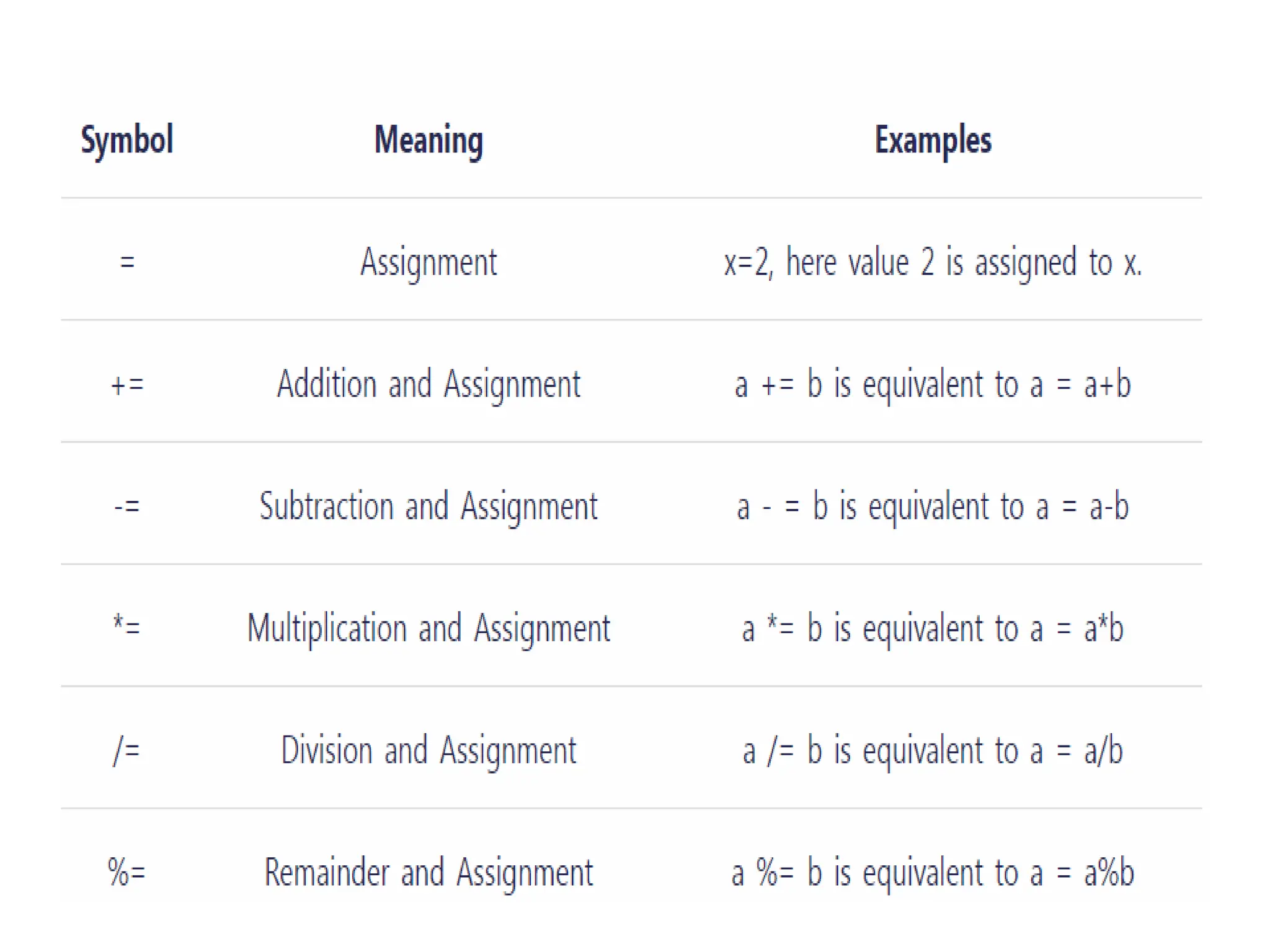Select the /= symbol cell

pos(127,751)
